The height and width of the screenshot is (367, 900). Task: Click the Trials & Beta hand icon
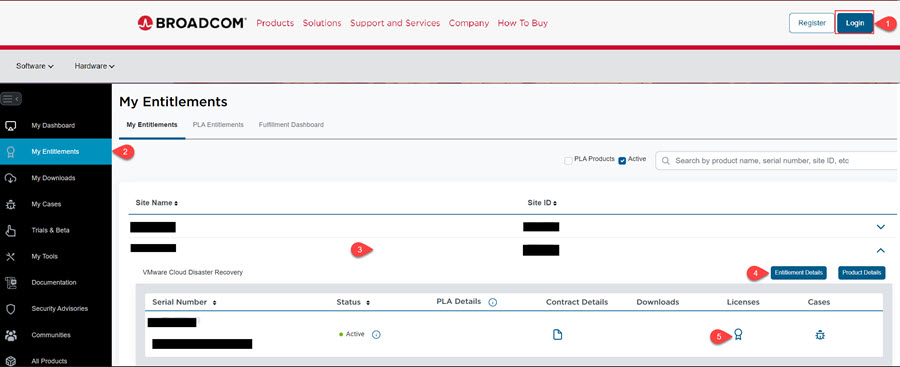click(10, 230)
